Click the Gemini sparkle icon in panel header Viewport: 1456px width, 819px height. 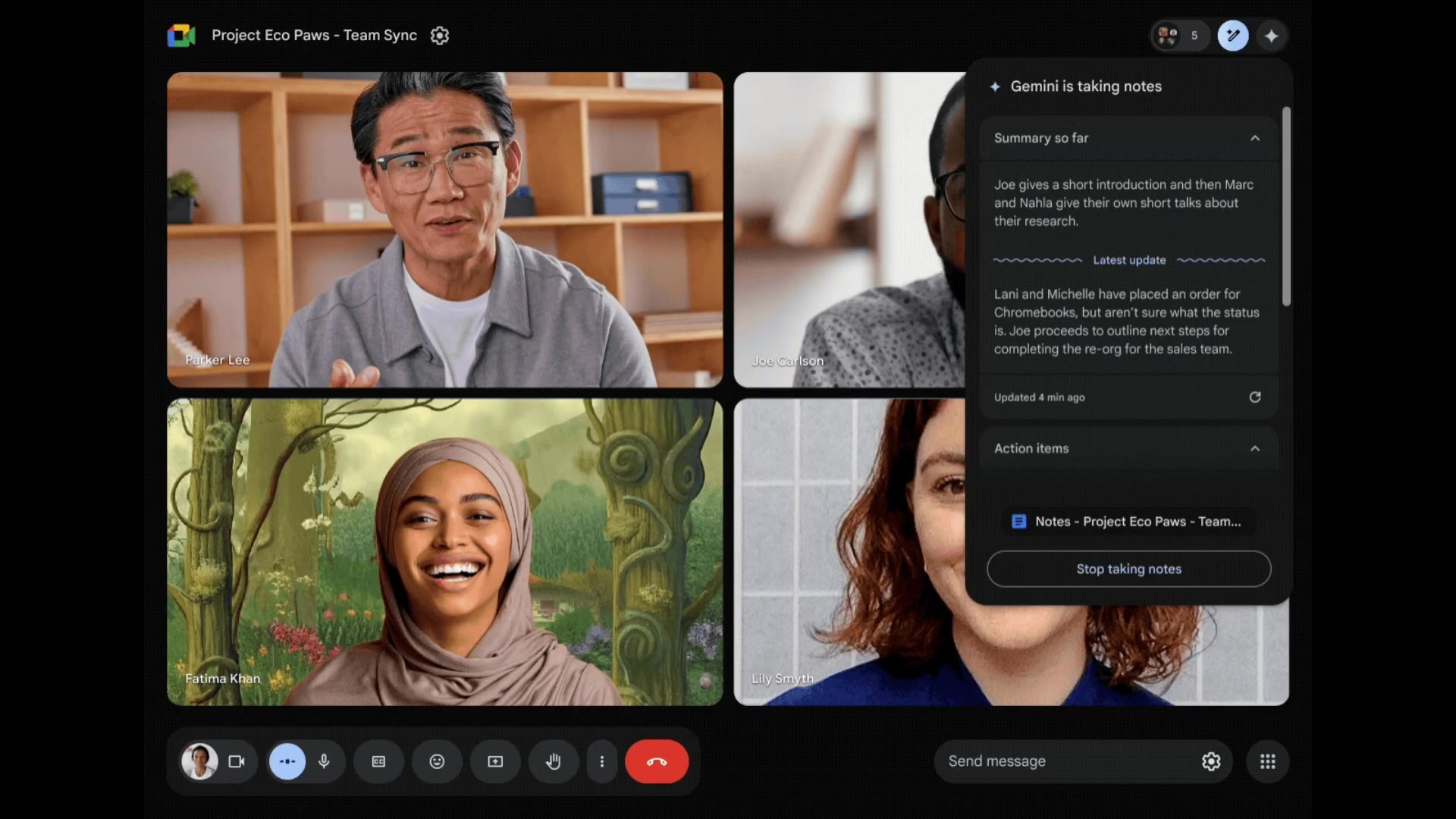995,86
